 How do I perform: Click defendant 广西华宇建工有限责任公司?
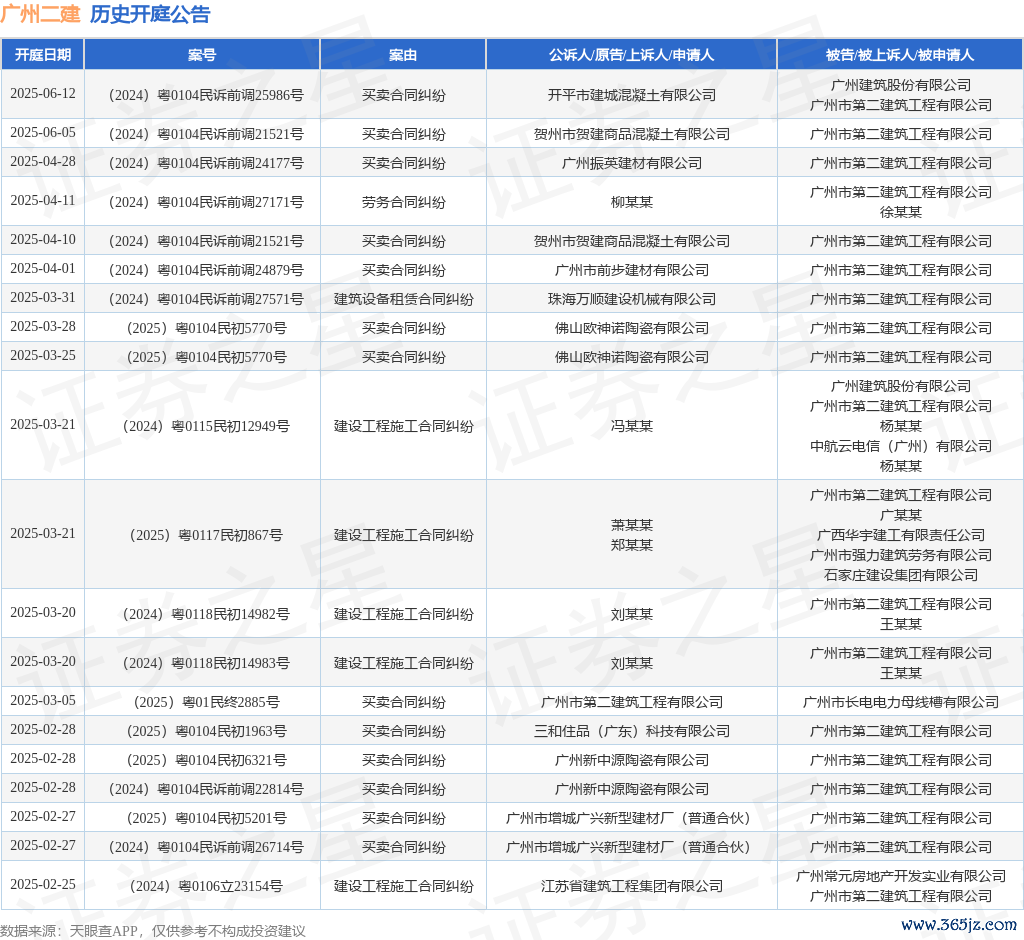click(x=901, y=535)
